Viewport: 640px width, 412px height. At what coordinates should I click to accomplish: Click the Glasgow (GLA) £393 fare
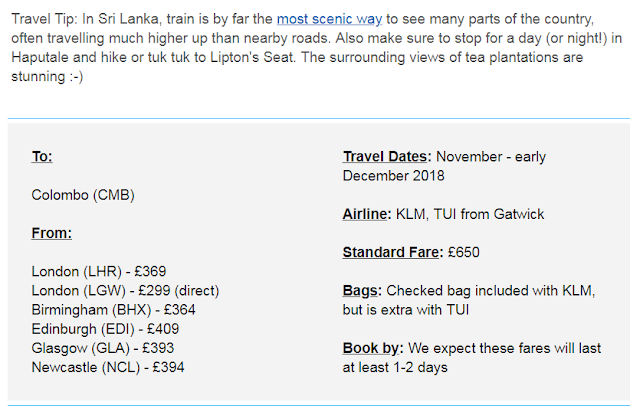point(103,348)
